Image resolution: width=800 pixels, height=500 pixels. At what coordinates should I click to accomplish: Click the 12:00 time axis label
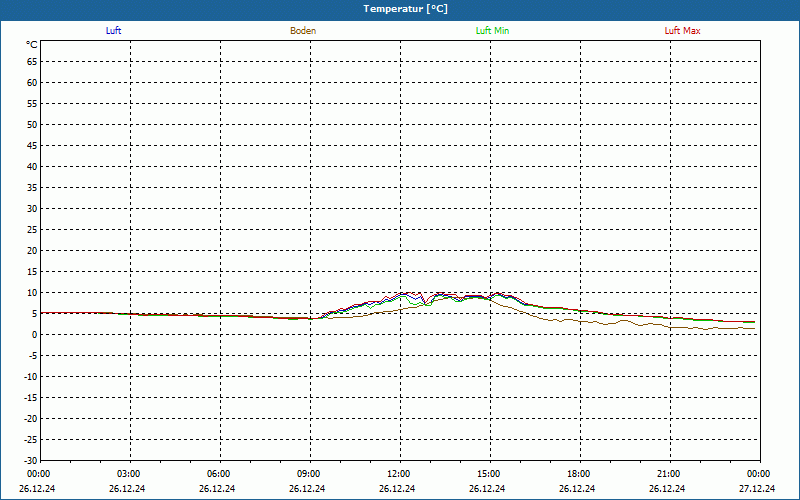[x=398, y=474]
